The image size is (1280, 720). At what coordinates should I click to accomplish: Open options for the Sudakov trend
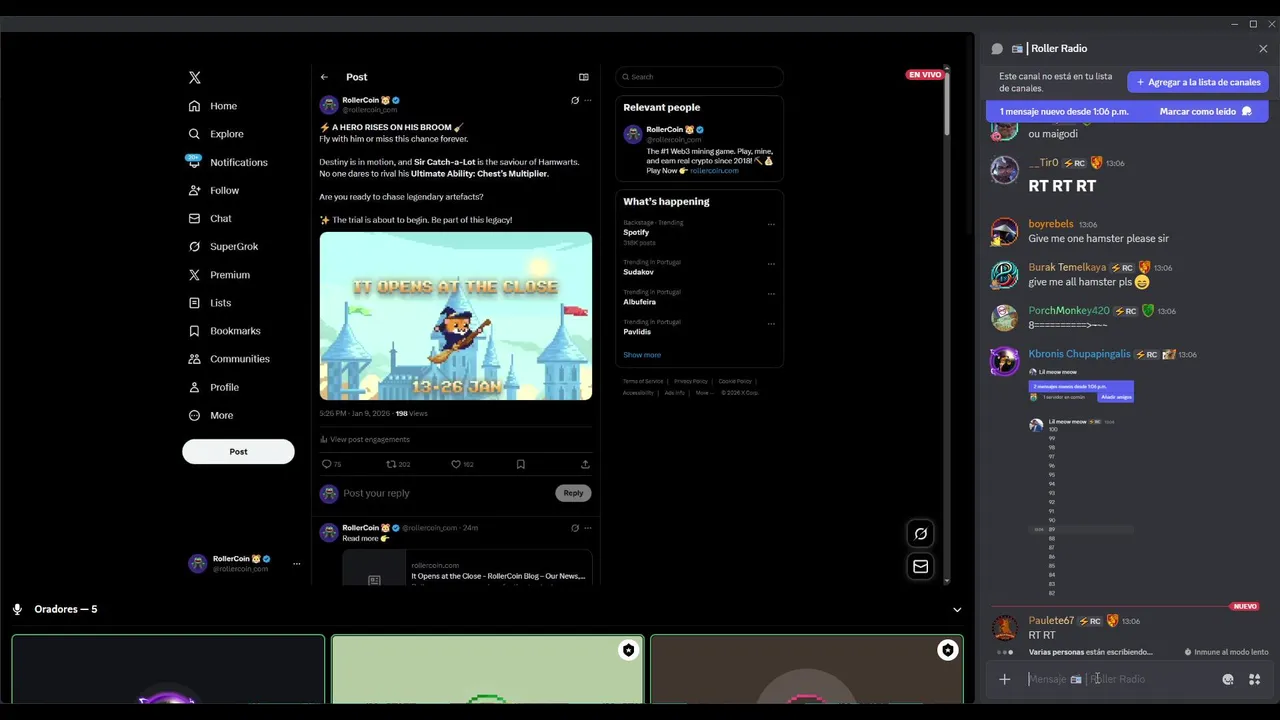[x=771, y=264]
